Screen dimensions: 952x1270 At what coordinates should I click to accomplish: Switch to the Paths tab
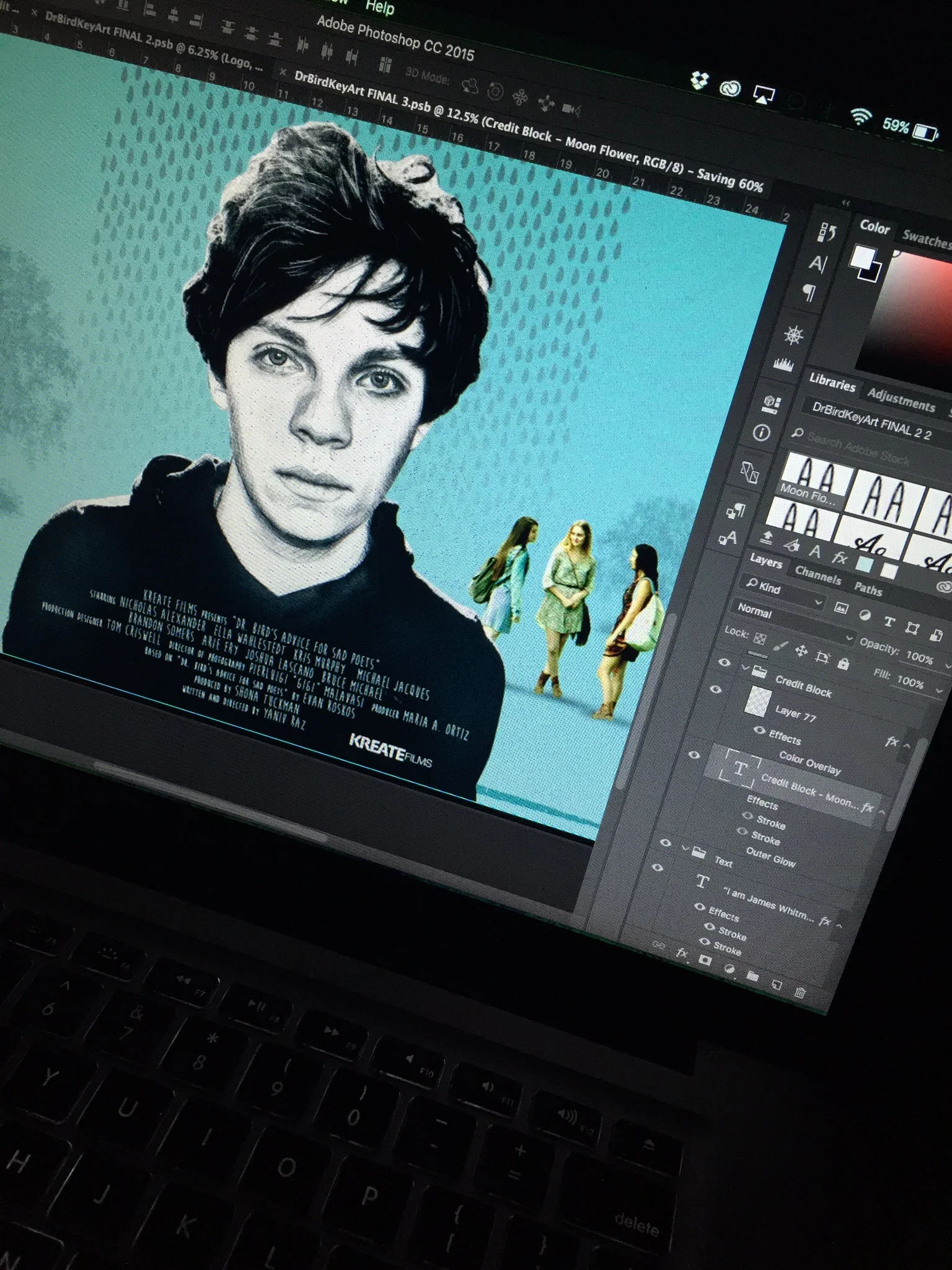point(868,589)
